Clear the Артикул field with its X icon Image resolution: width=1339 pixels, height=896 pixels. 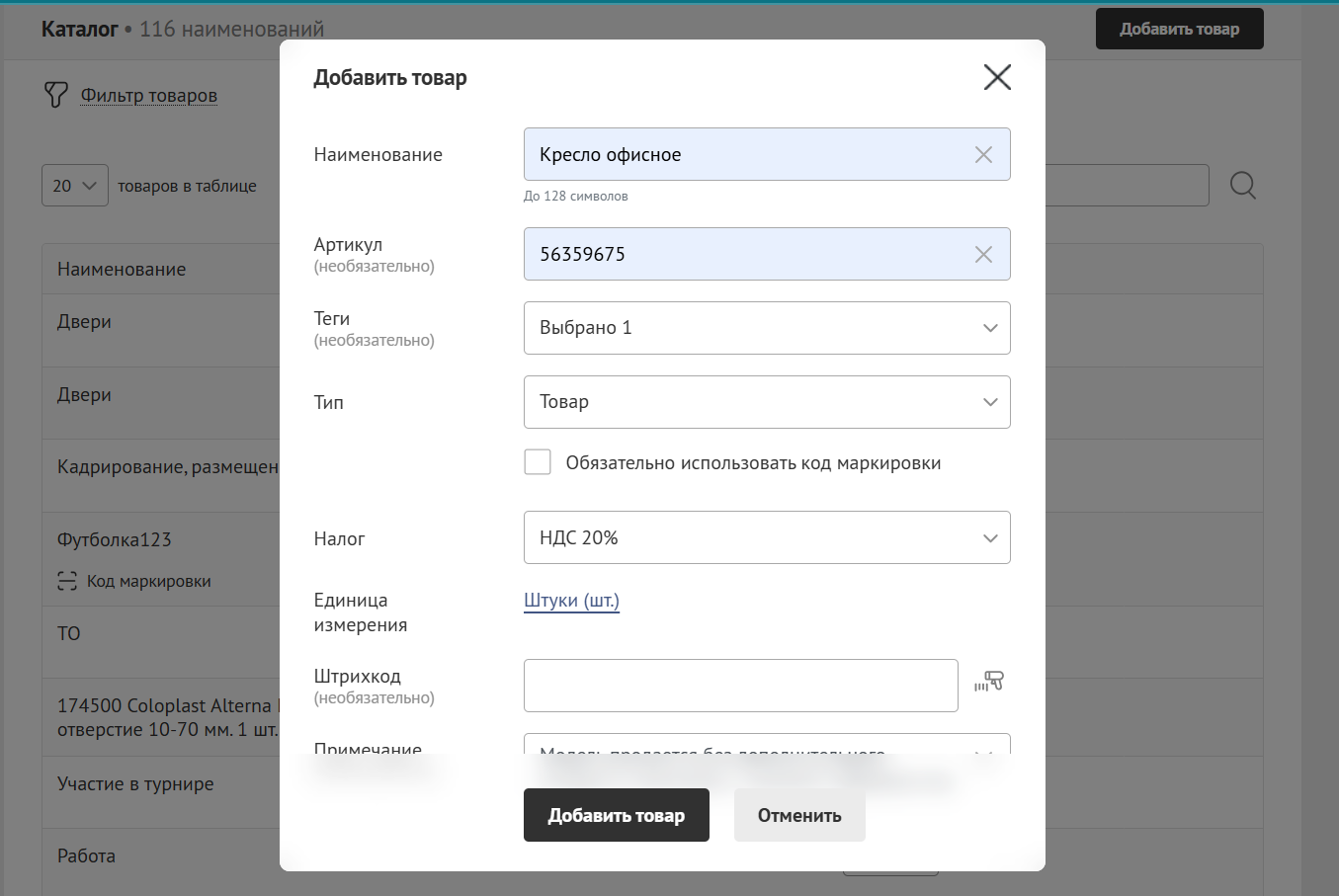point(983,255)
